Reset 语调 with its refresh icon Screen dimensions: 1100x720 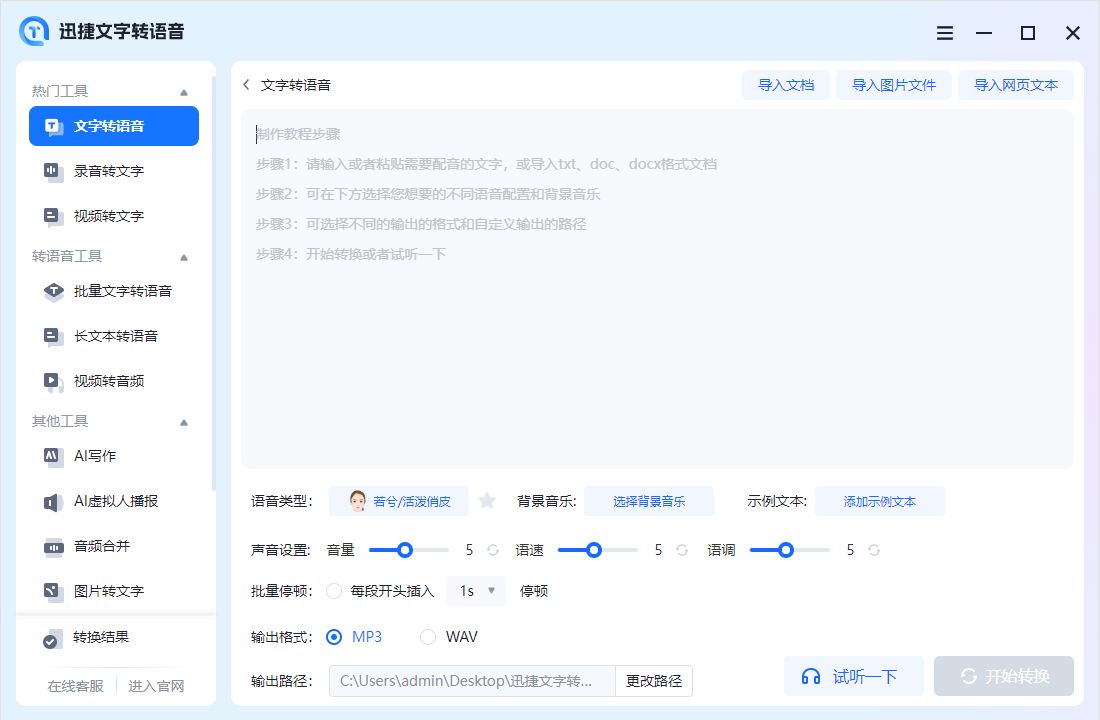tap(873, 550)
